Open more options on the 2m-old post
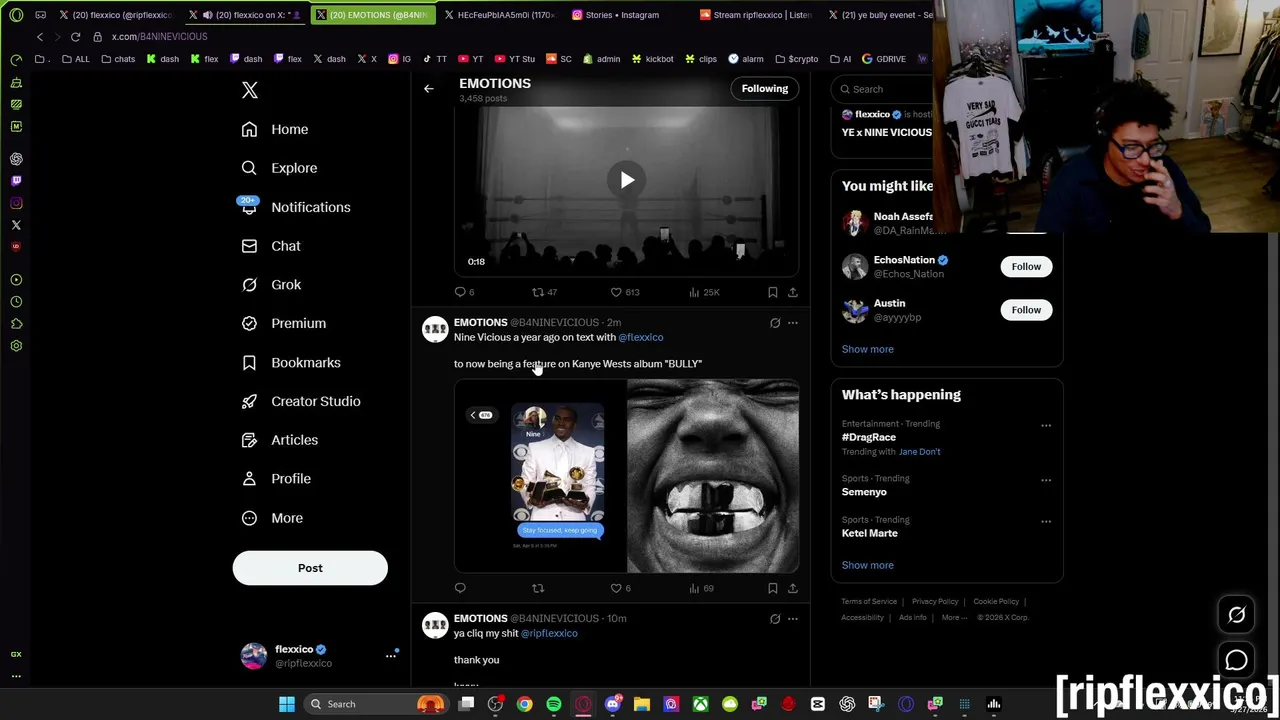This screenshot has height=720, width=1280. (x=793, y=323)
